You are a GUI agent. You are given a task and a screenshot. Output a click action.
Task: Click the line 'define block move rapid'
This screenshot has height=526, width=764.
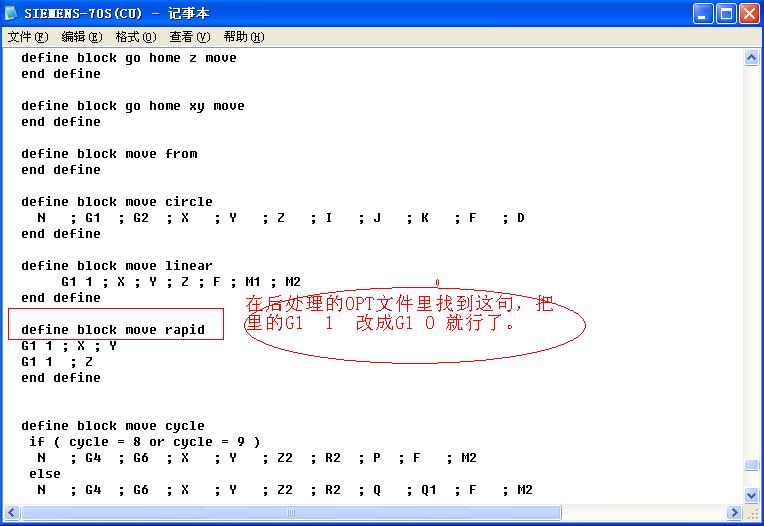point(113,330)
